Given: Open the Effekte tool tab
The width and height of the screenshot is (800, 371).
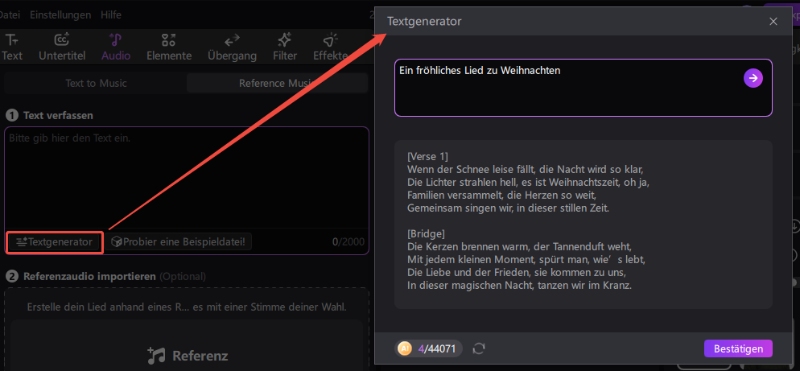Looking at the screenshot, I should [331, 47].
